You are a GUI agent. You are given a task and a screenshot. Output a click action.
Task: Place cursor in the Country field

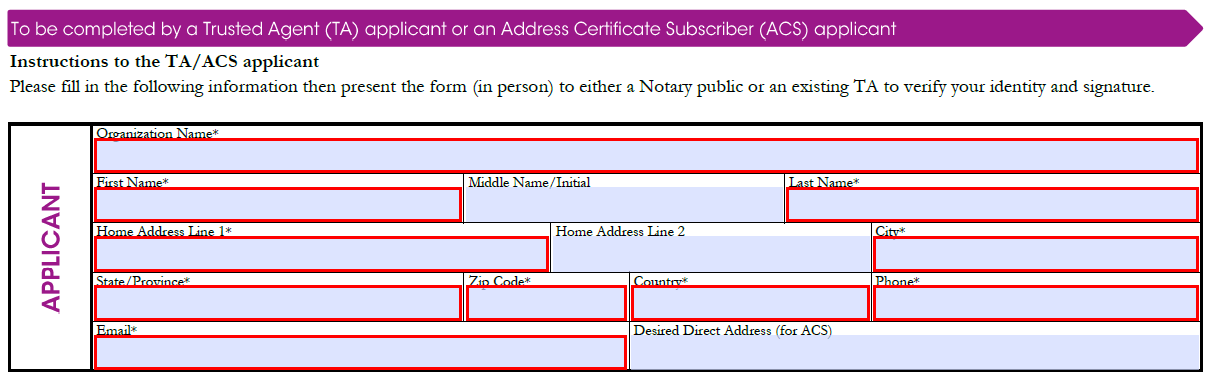[750, 304]
